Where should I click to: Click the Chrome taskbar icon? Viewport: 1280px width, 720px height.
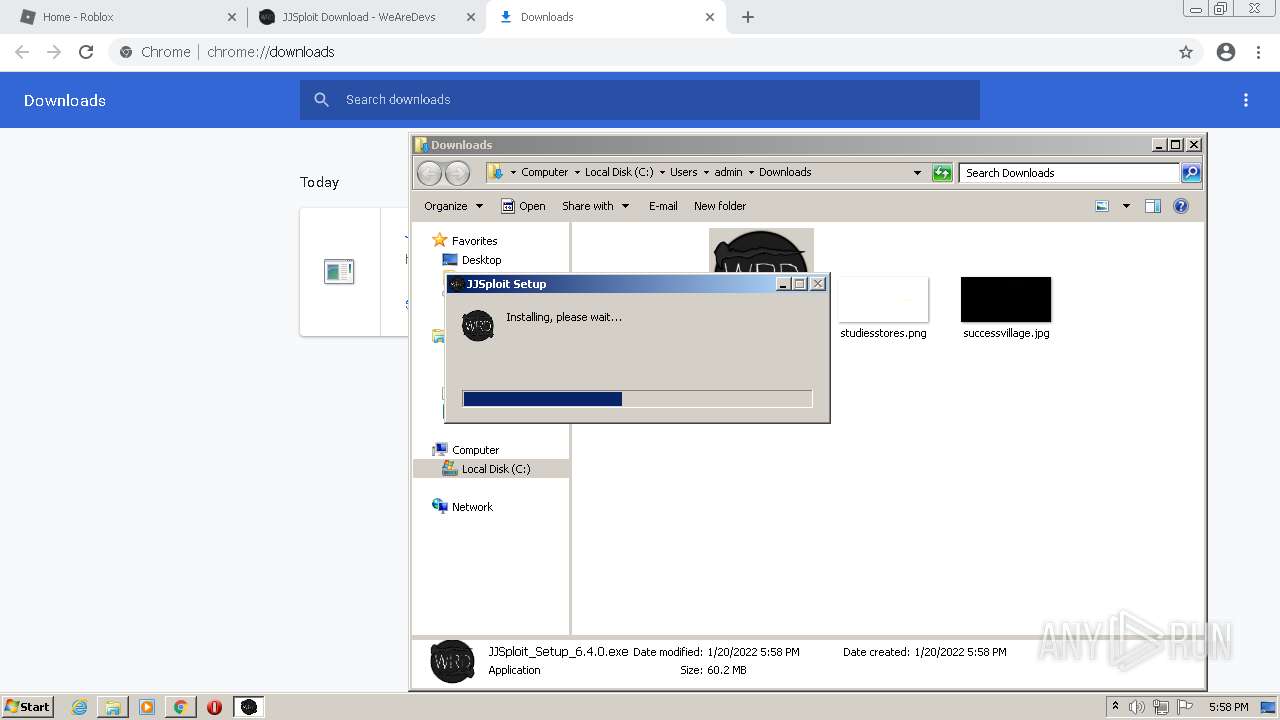pos(181,707)
